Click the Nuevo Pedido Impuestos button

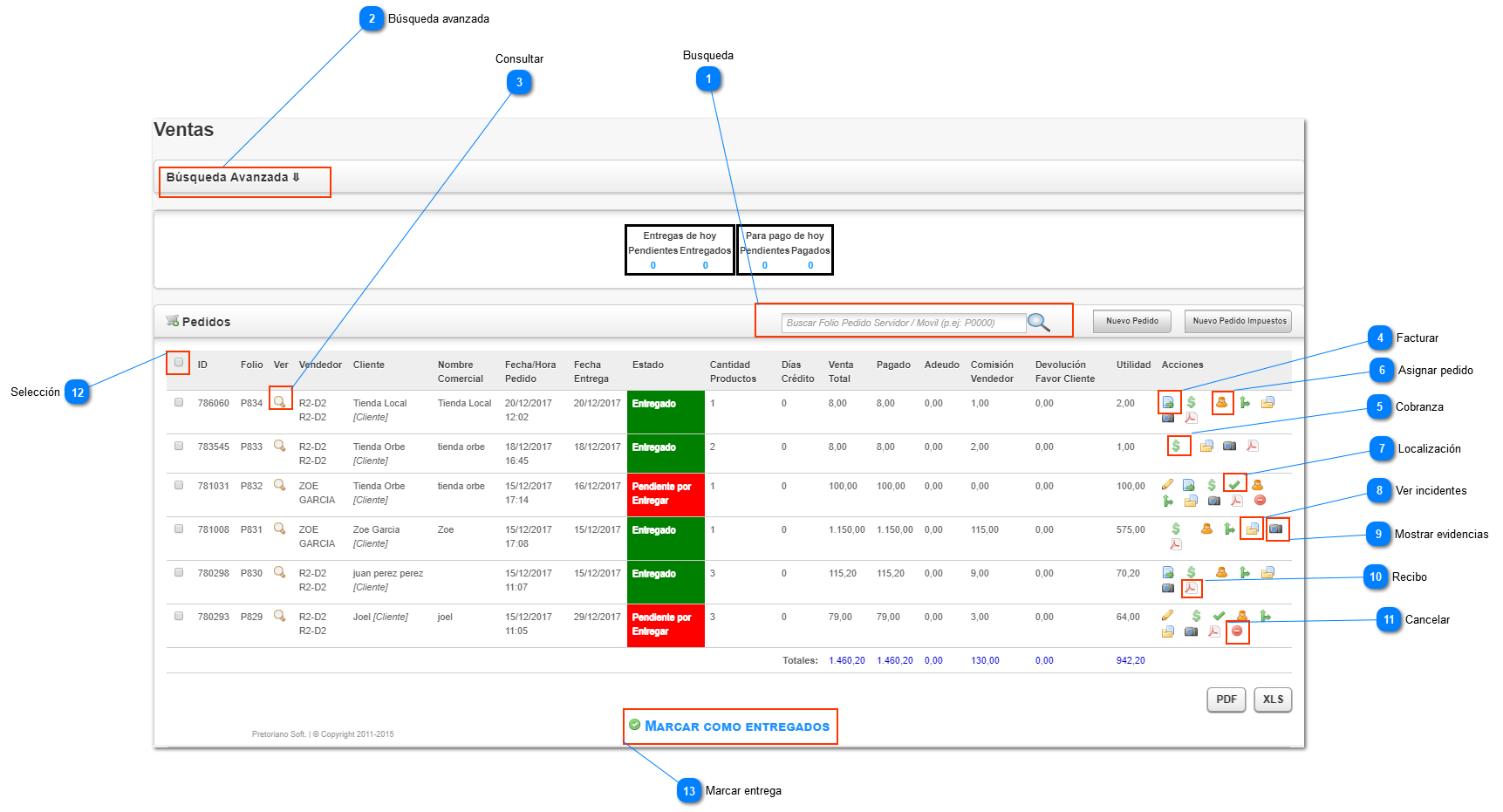(1239, 321)
